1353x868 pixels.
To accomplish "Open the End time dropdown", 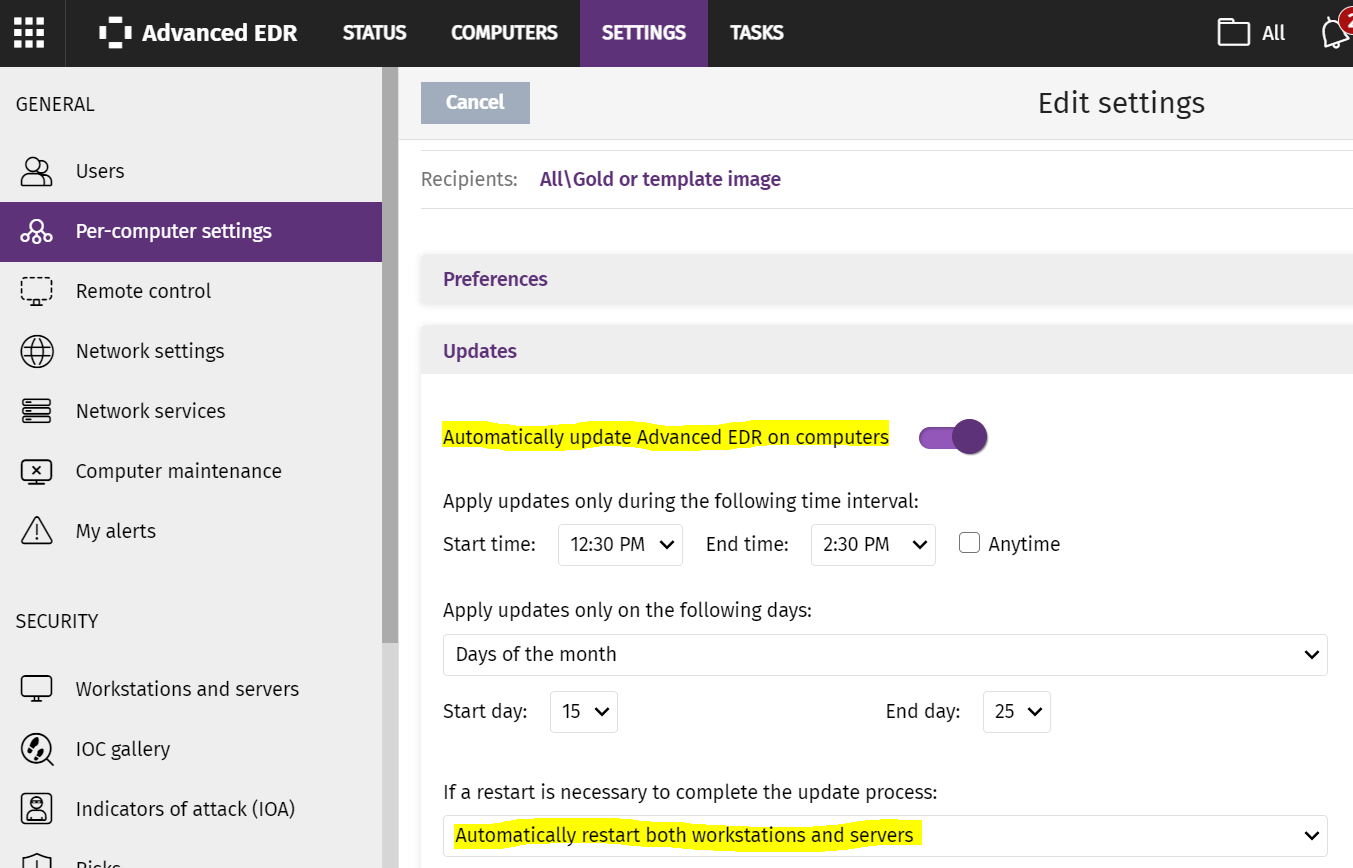I will coord(873,545).
